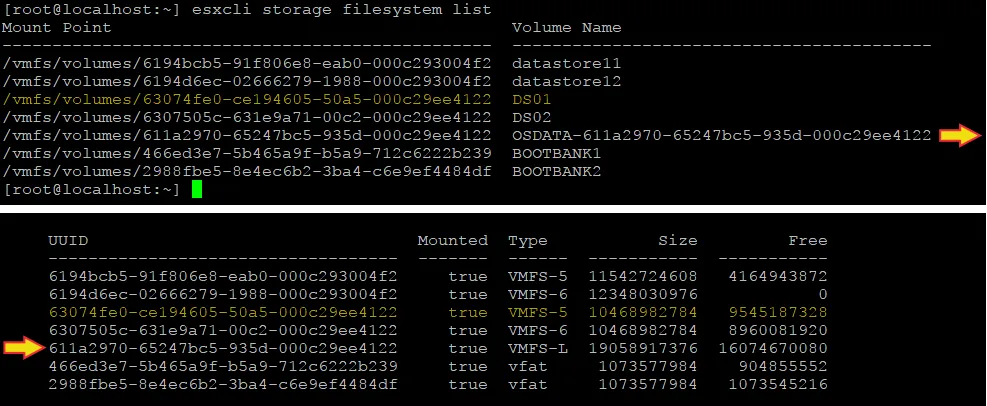Click the green terminal cursor block
987x406 pixels.
point(197,189)
